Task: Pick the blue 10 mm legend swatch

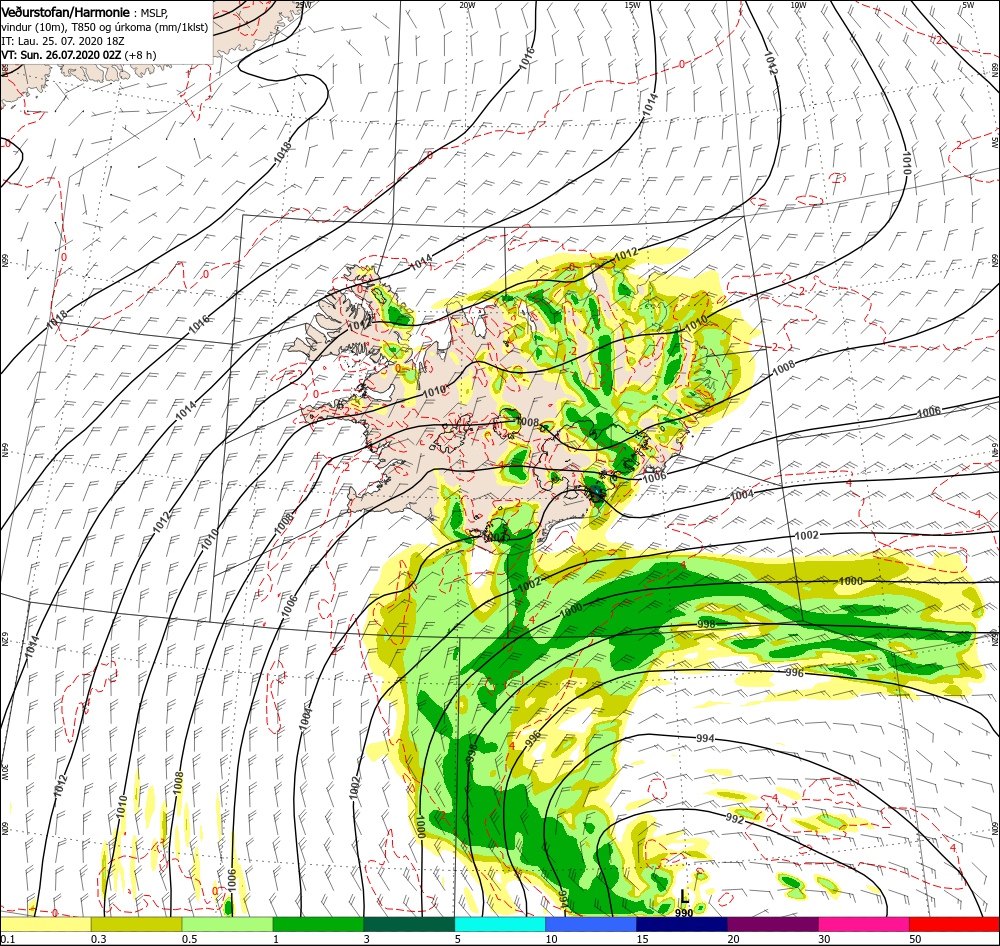Action: pyautogui.click(x=591, y=924)
